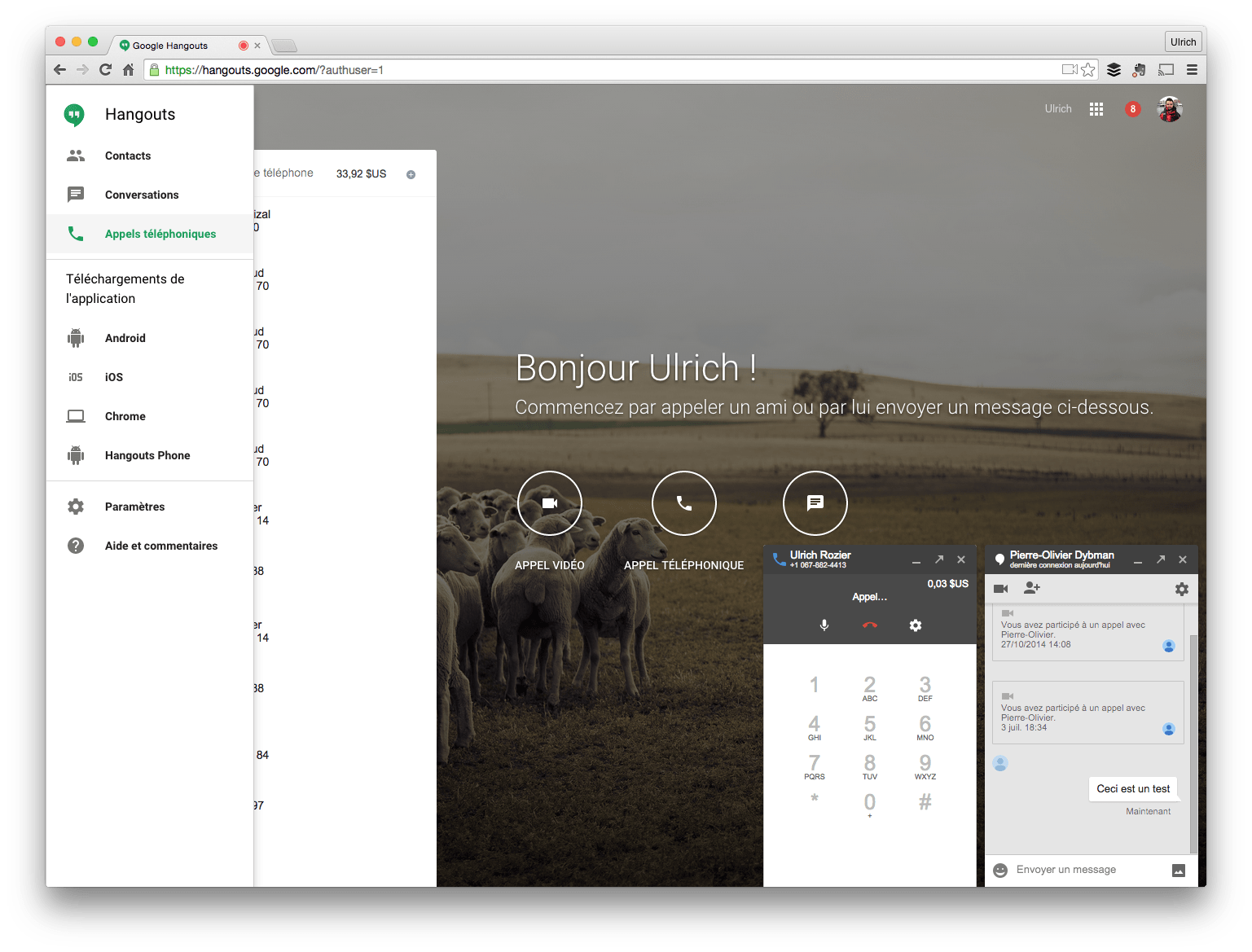Open Pierre-Olivier chat settings gear

(1182, 589)
